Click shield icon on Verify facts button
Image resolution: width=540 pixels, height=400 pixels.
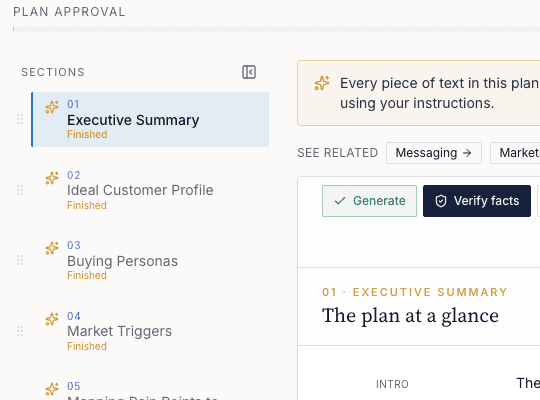coord(441,201)
